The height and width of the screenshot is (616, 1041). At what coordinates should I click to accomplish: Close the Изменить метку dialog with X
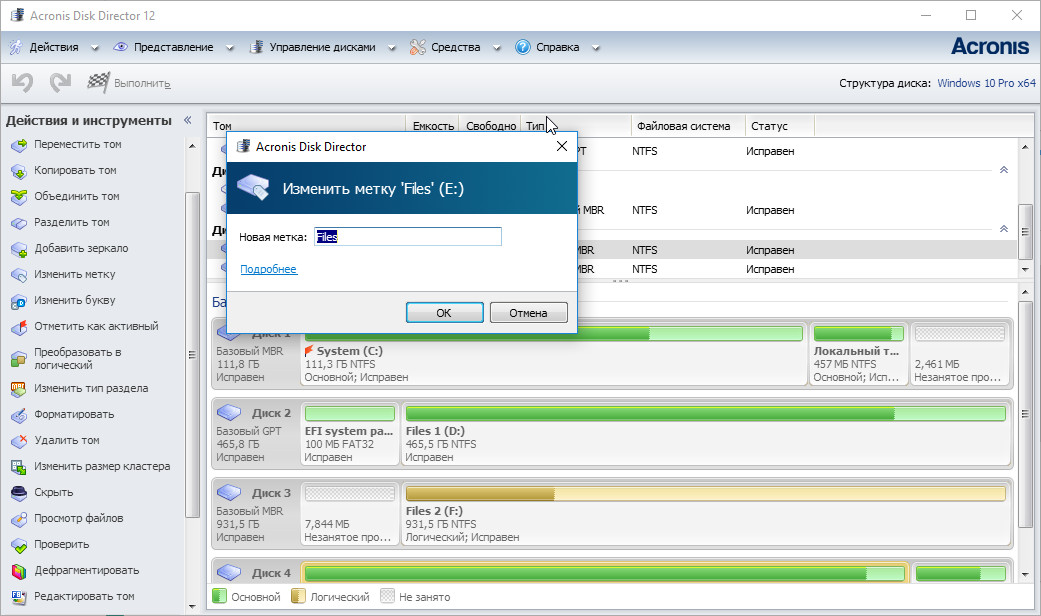[562, 146]
